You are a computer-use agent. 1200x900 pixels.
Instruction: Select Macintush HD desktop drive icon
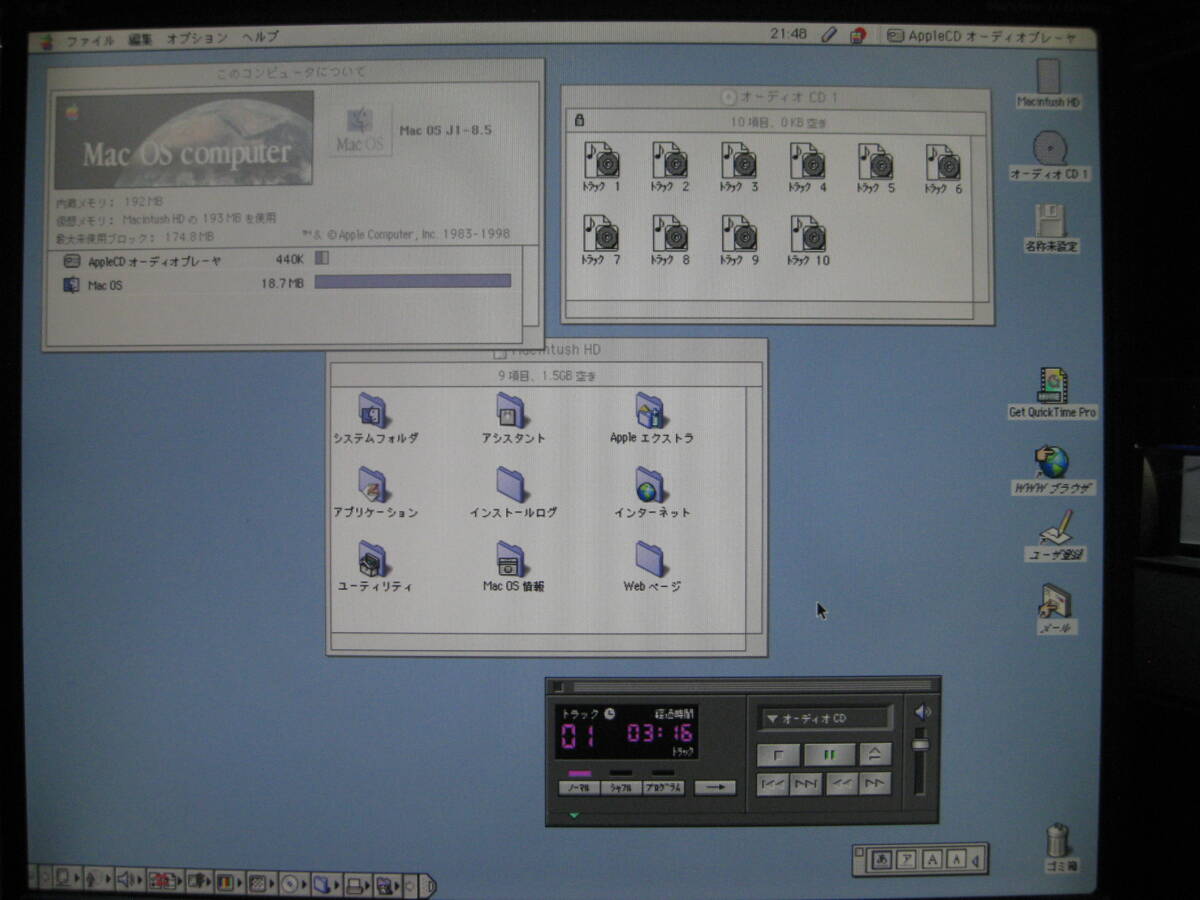click(1048, 84)
